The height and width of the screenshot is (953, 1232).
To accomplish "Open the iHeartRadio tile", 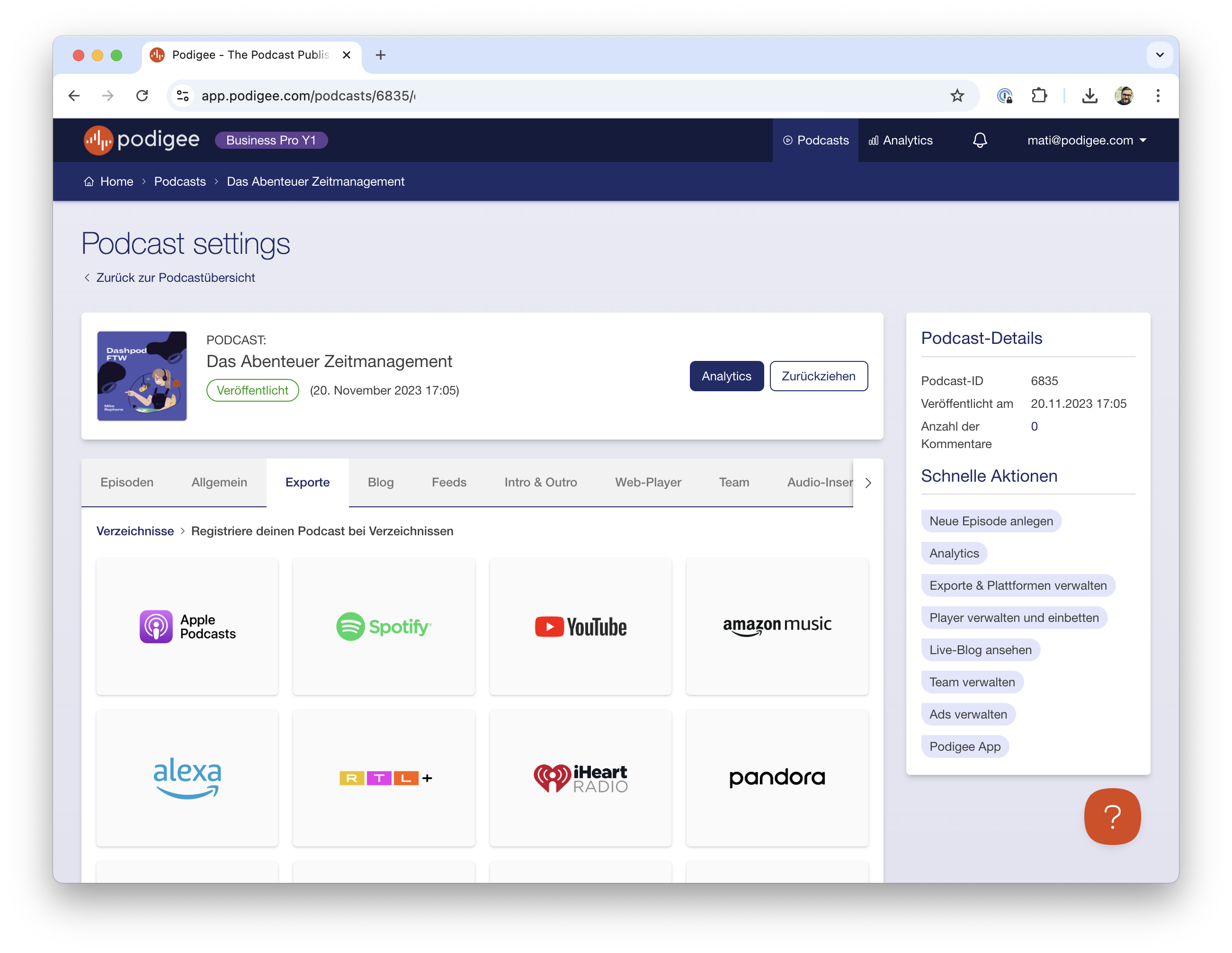I will [x=580, y=779].
